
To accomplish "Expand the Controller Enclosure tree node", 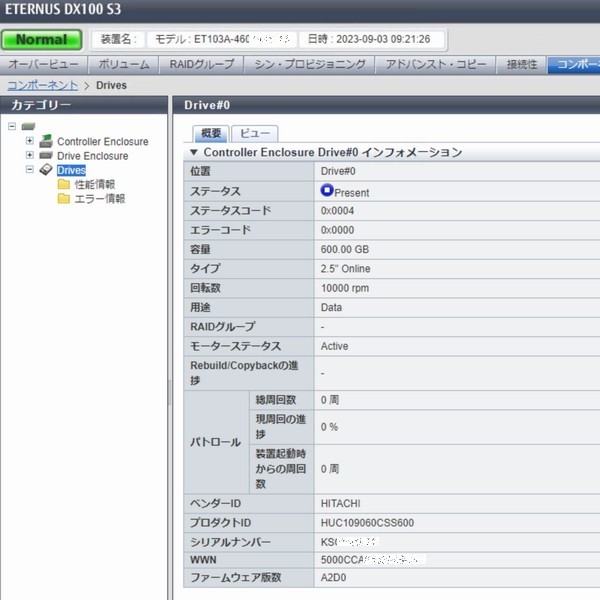I will click(x=29, y=141).
